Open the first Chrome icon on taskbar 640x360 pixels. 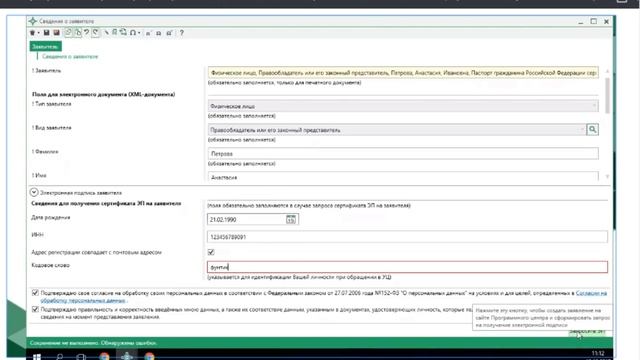[x=104, y=356]
